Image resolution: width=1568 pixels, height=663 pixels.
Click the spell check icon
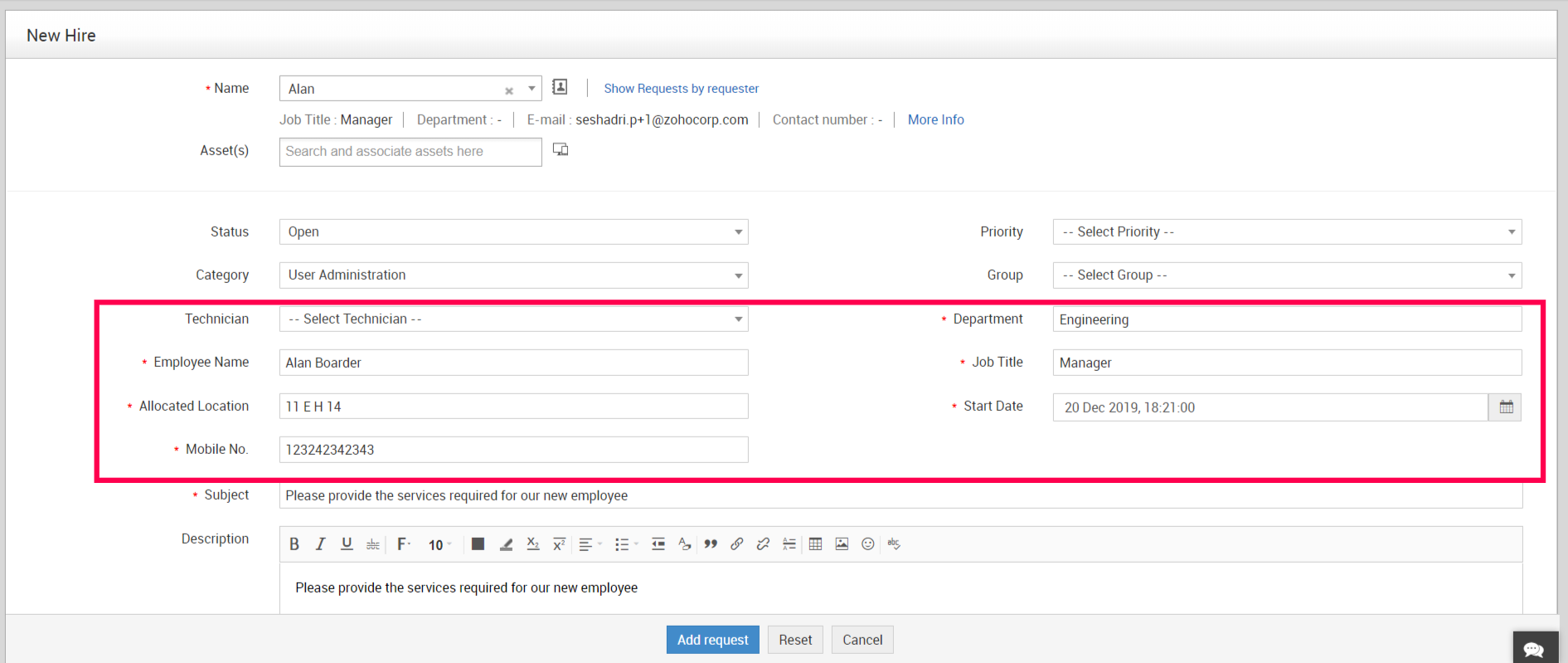click(894, 544)
